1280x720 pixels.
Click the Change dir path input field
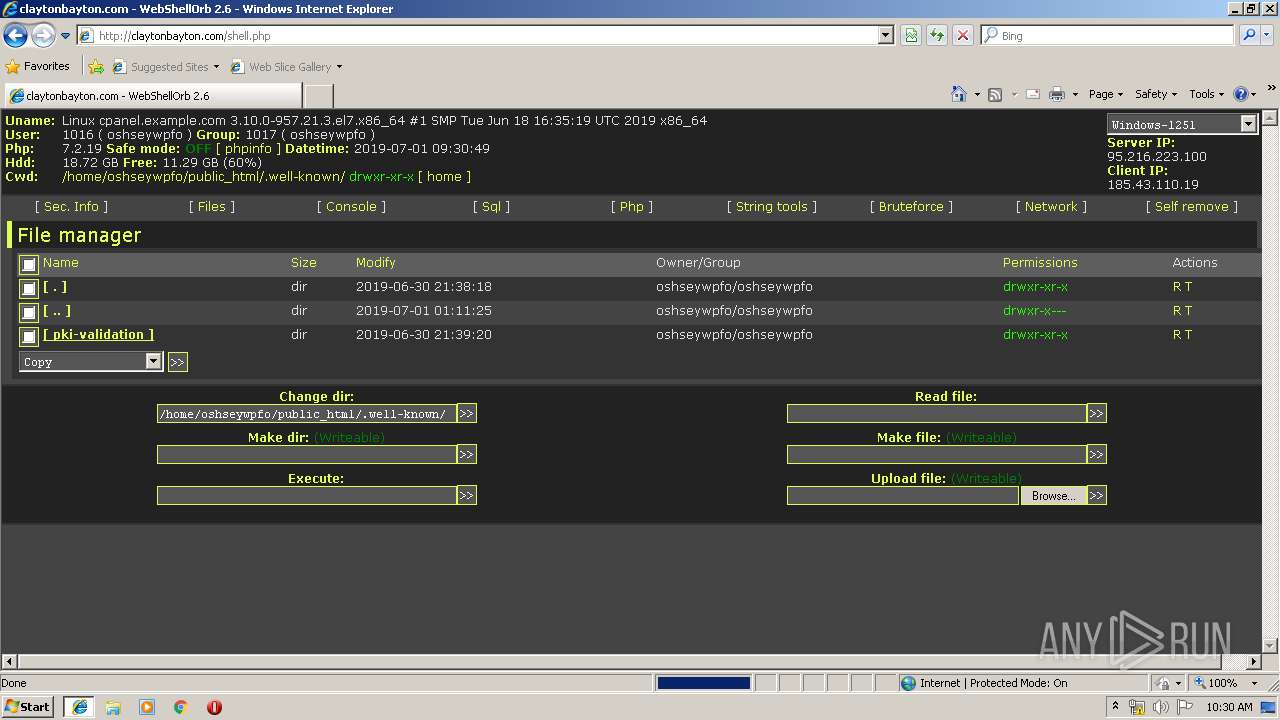pyautogui.click(x=306, y=413)
